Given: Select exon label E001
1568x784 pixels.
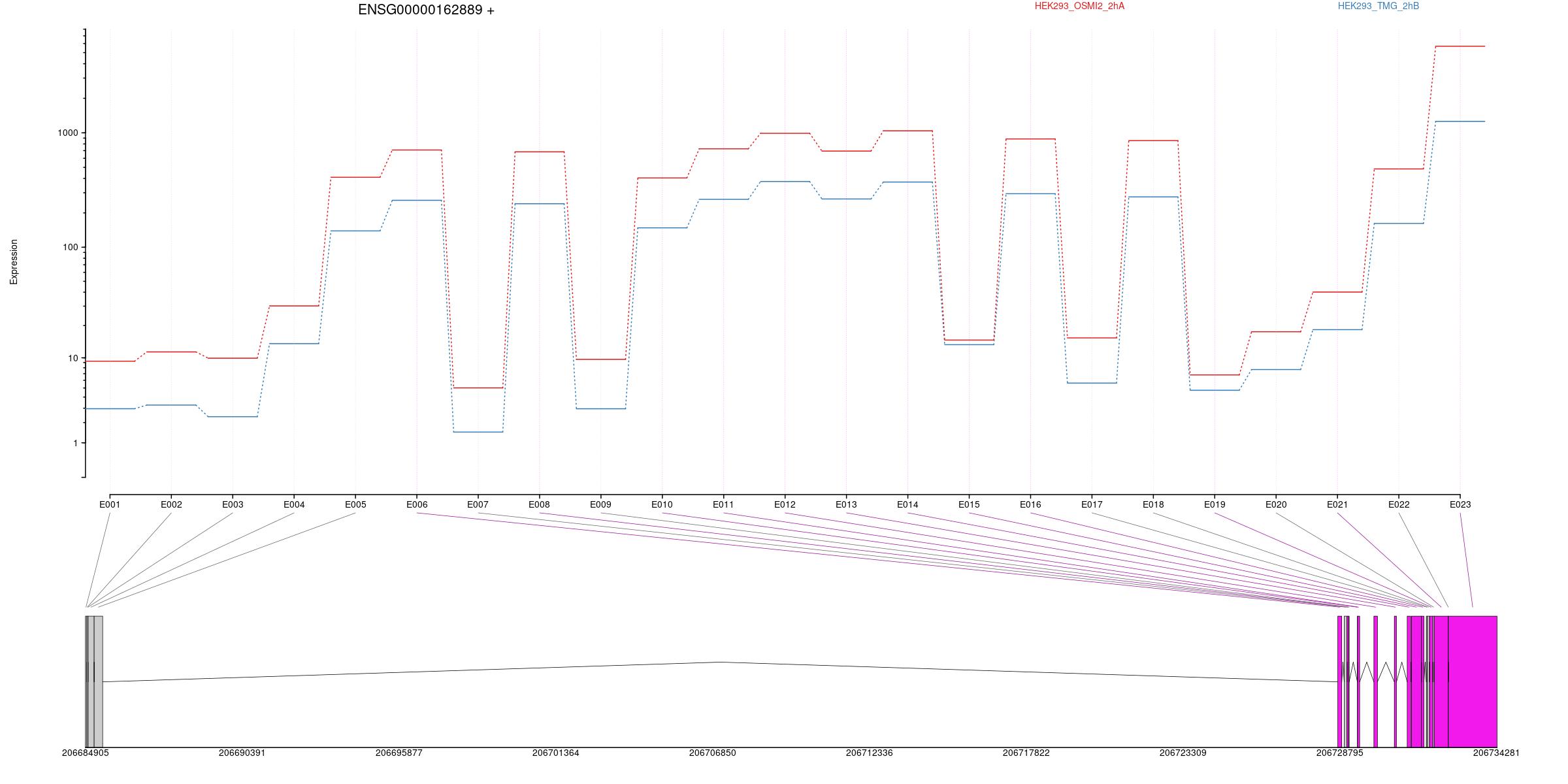Looking at the screenshot, I should (110, 504).
